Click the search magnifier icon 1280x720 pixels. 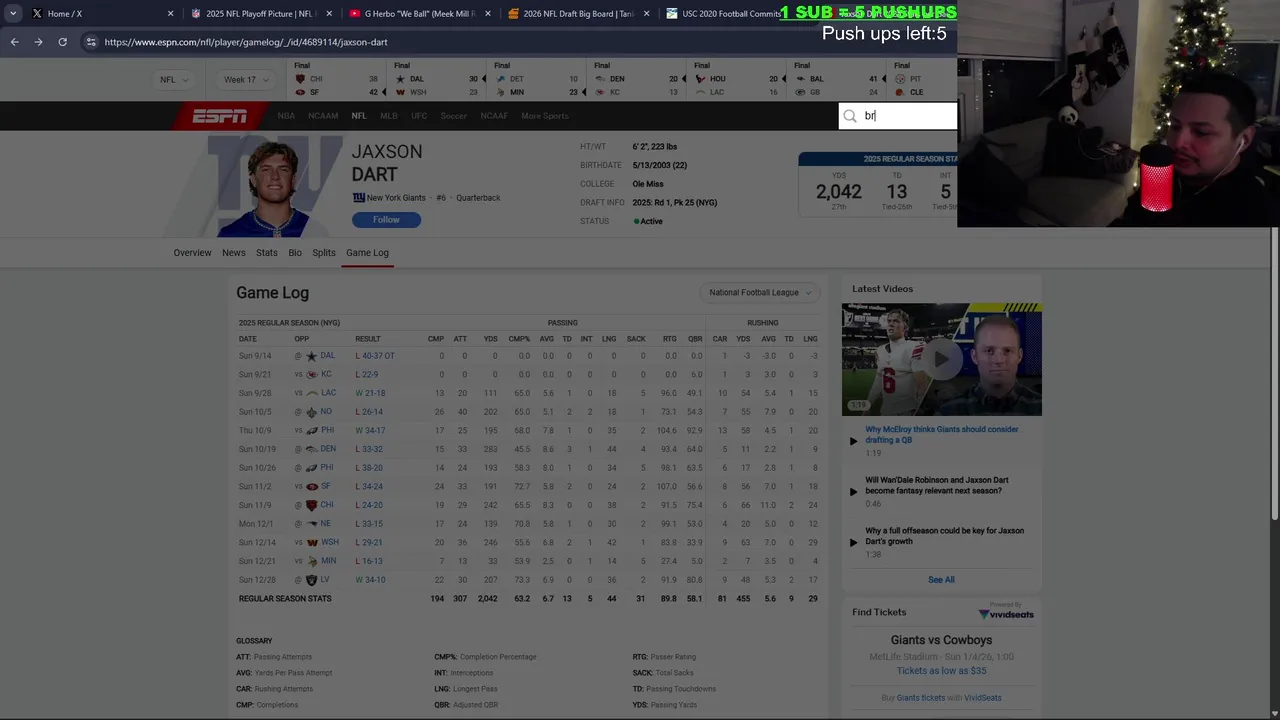click(x=850, y=116)
